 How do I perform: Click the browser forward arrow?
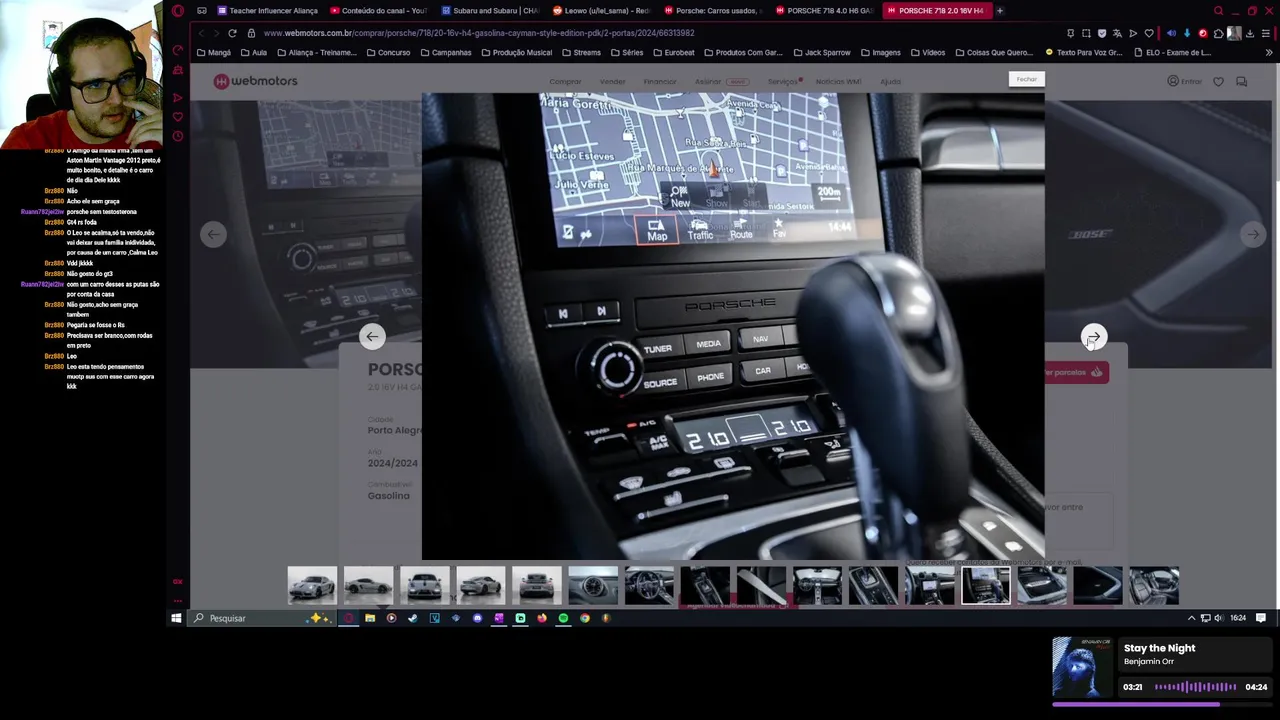pos(216,33)
